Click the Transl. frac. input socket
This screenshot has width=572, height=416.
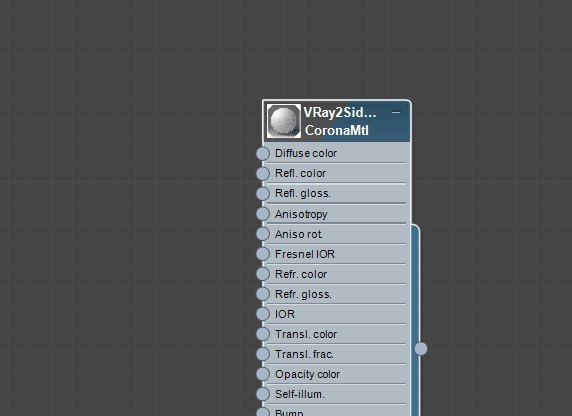coord(263,354)
